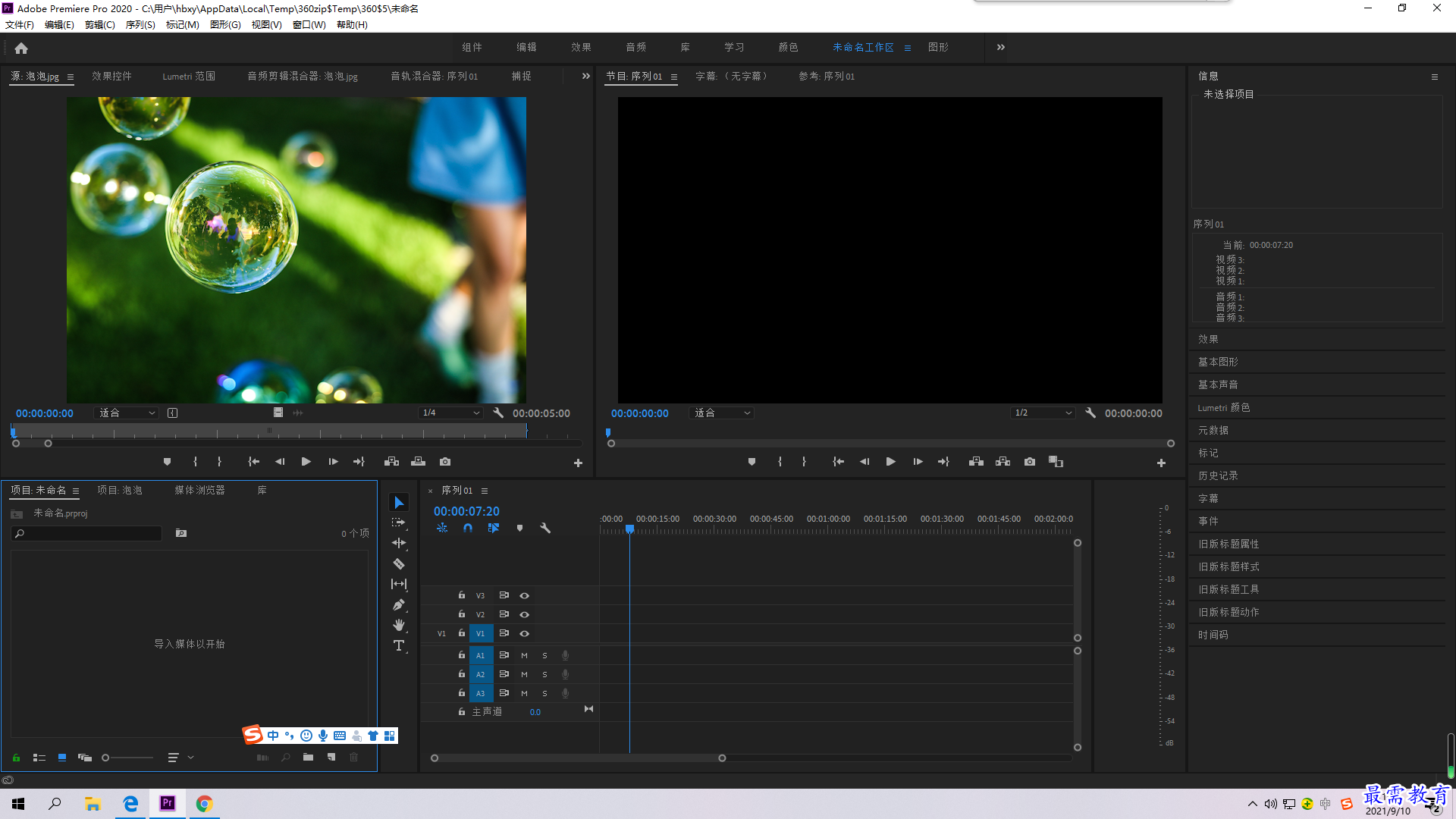Toggle V1 track output eye
Screen dimensions: 1456x819
tap(524, 633)
